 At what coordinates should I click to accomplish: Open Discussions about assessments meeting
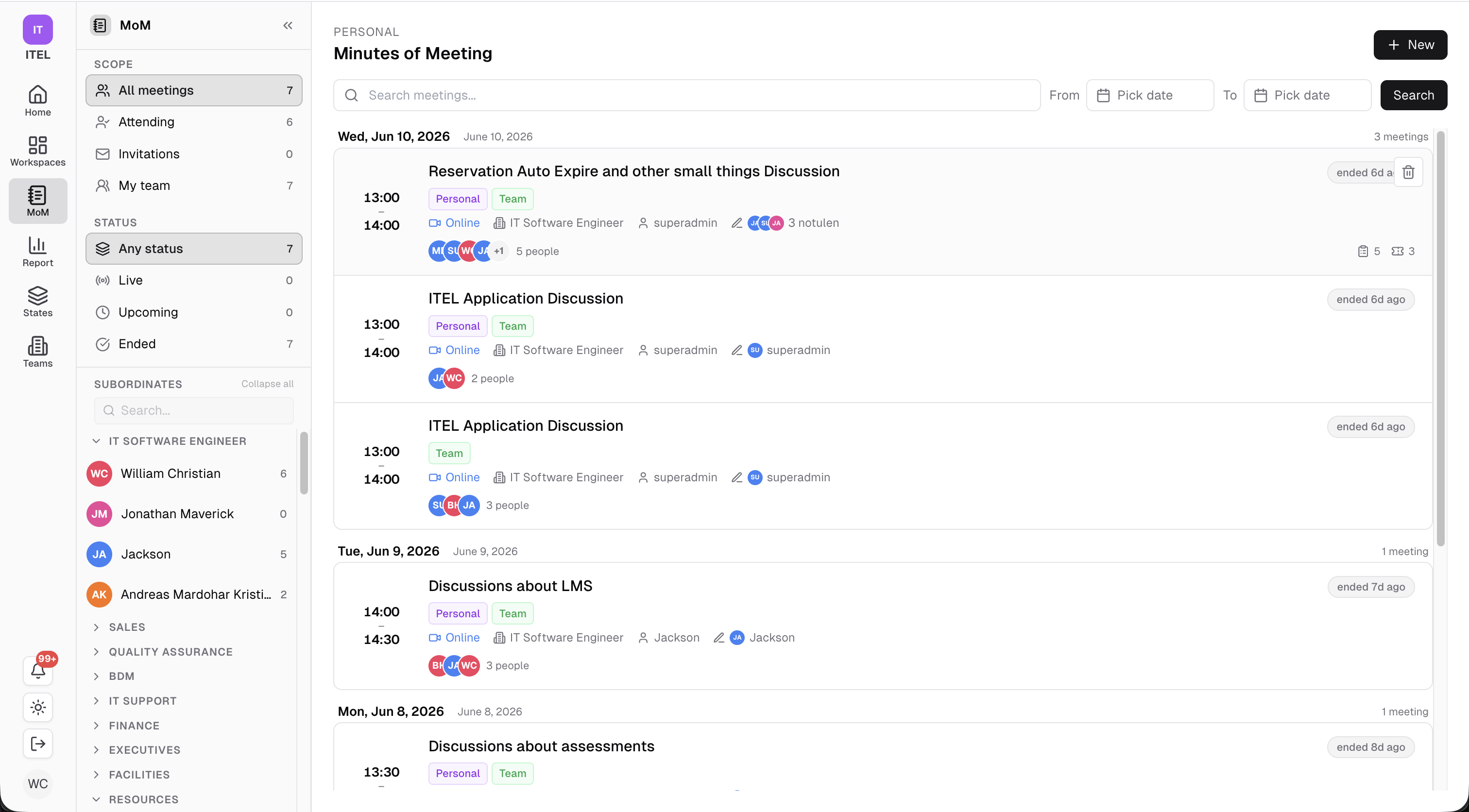click(x=541, y=746)
